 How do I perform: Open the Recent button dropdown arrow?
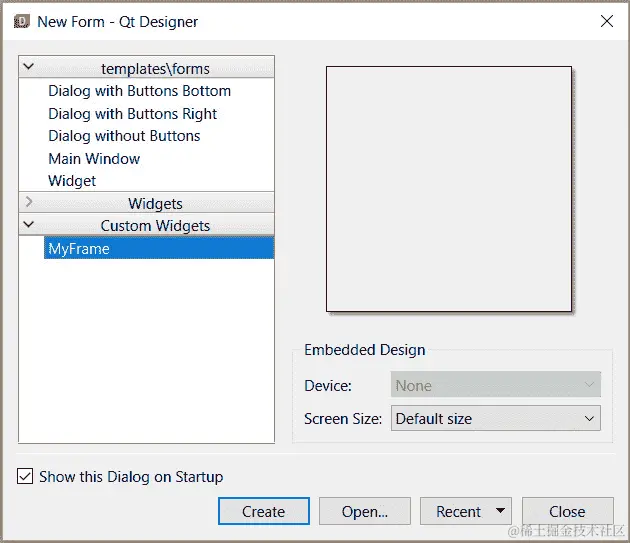point(500,510)
